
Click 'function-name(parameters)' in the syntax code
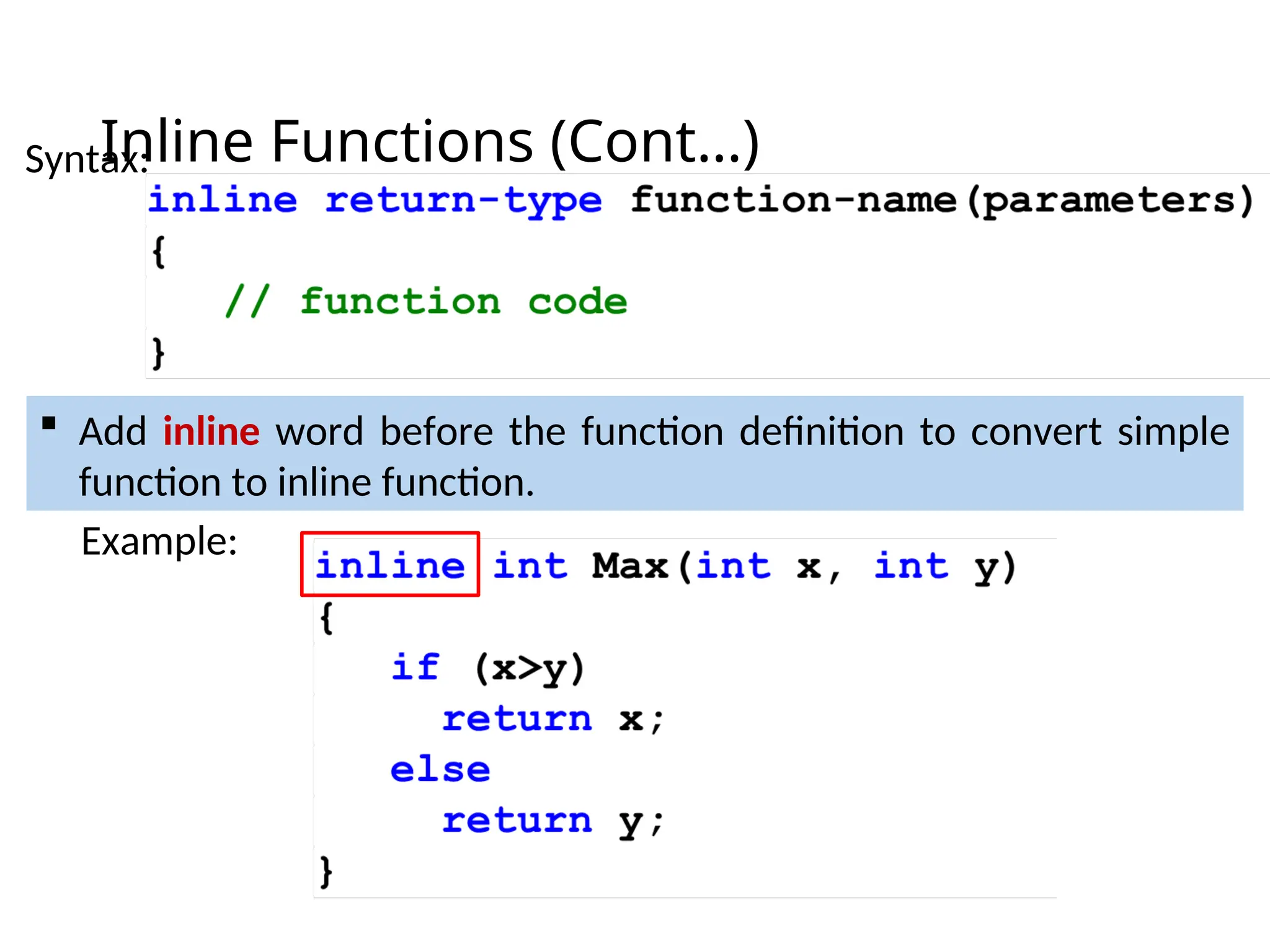tap(943, 201)
